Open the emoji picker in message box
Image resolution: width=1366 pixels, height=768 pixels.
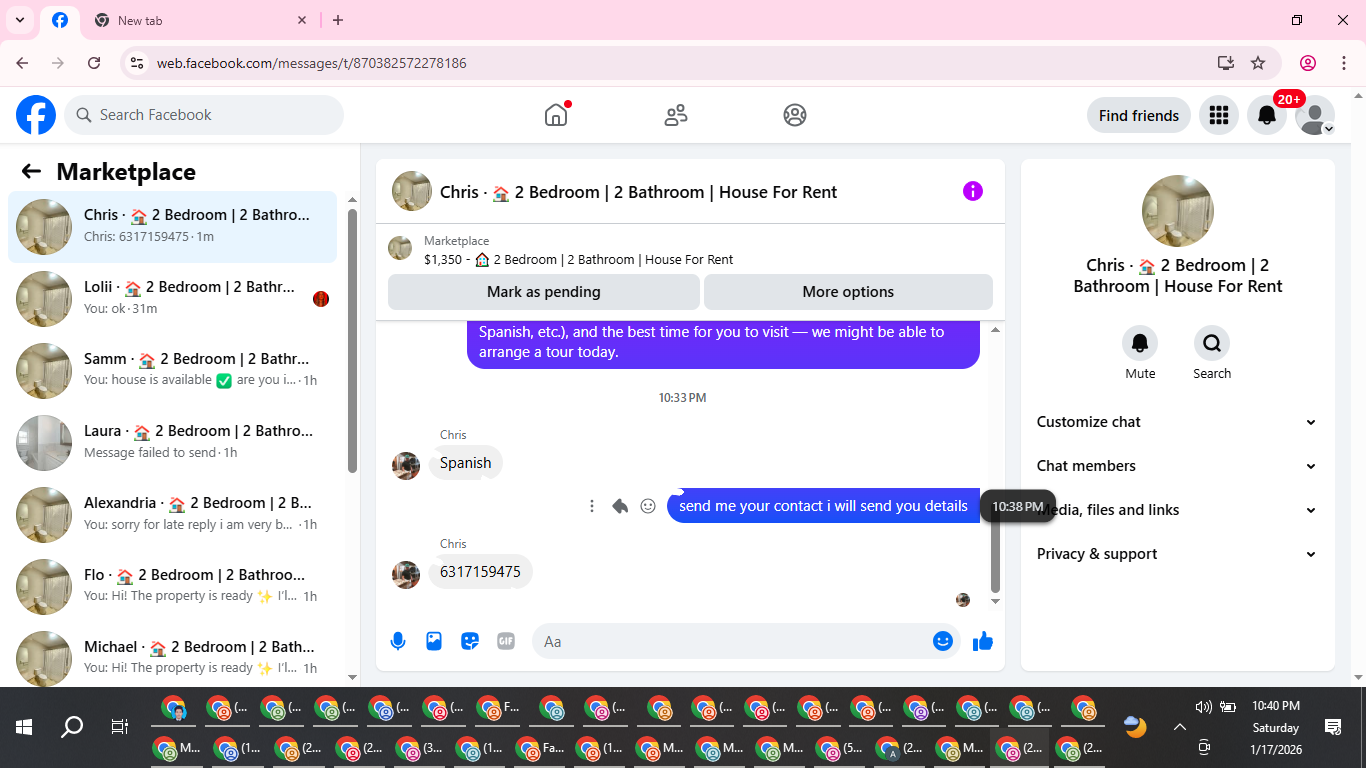(942, 641)
